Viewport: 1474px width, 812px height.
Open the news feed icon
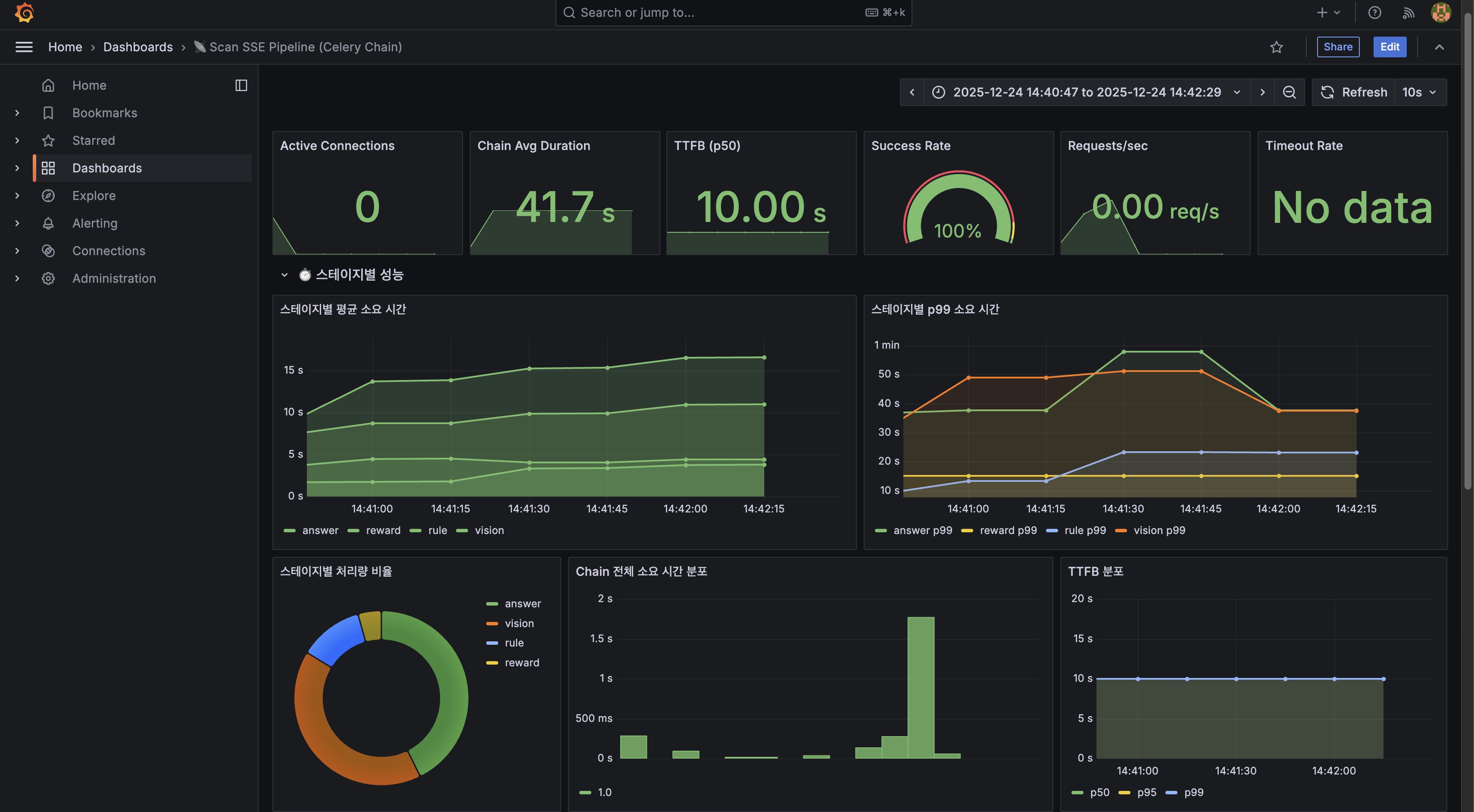coord(1408,12)
